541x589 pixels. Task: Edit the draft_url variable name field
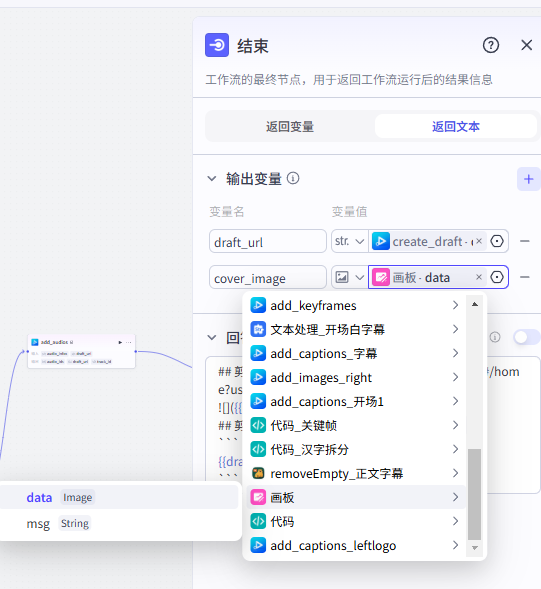point(267,241)
